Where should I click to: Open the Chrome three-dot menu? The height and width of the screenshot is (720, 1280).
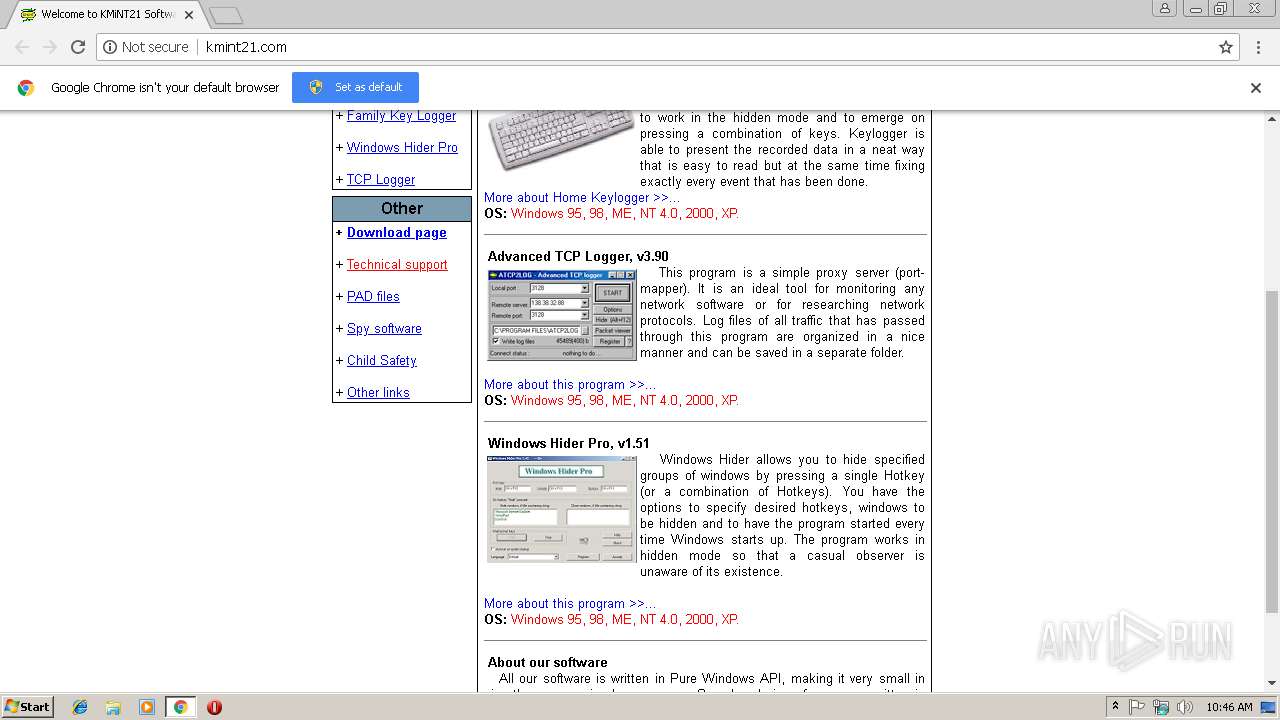pos(1257,47)
